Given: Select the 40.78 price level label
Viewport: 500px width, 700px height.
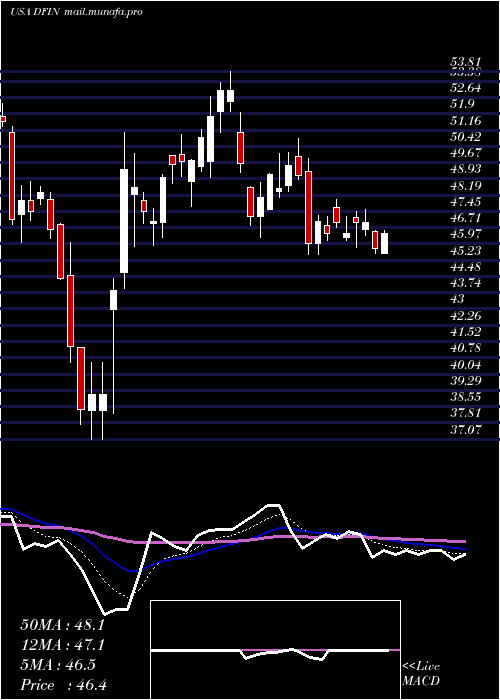Looking at the screenshot, I should 466,349.
